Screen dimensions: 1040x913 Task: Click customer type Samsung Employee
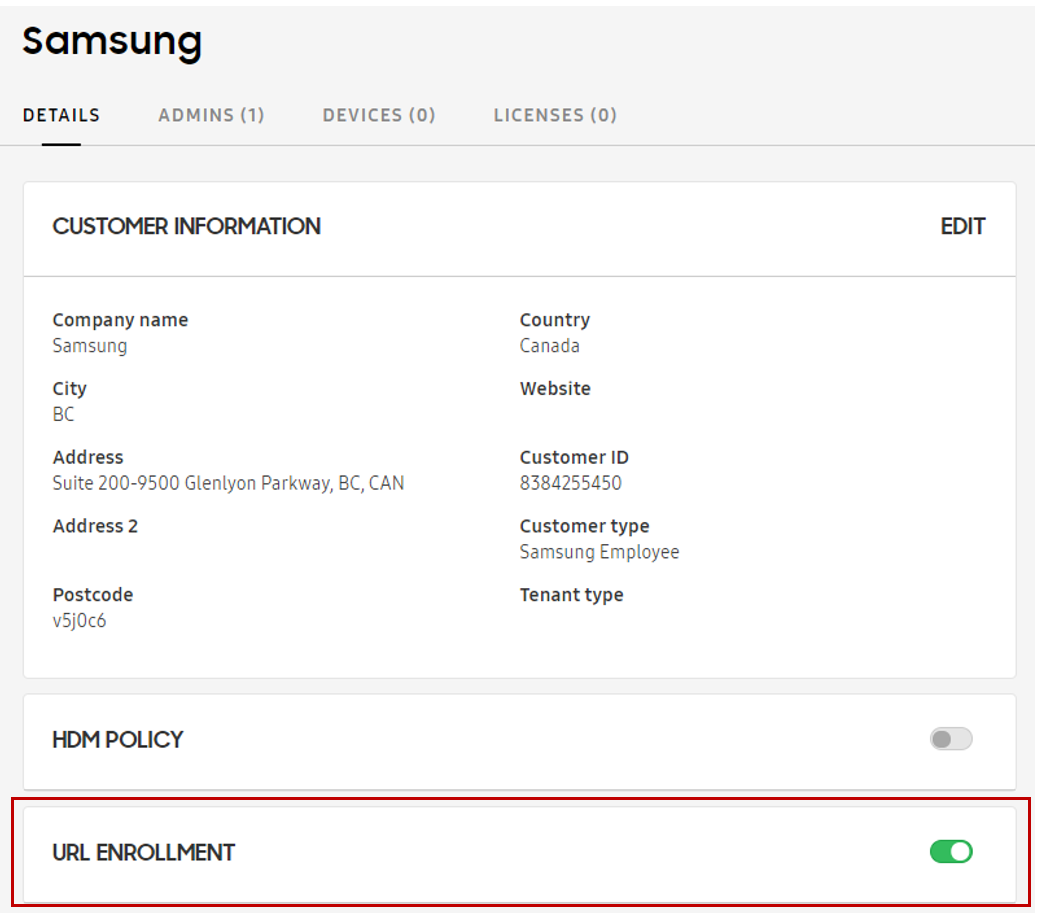[x=599, y=552]
